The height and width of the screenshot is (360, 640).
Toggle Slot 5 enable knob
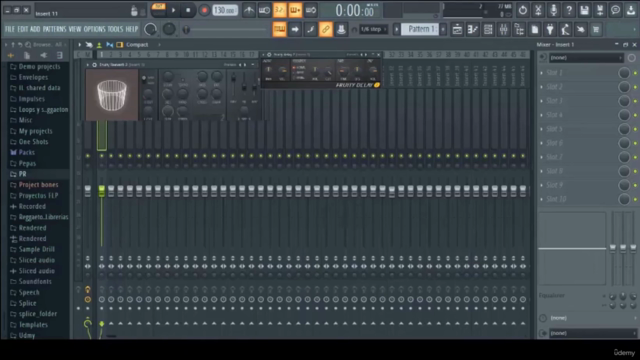pos(624,129)
